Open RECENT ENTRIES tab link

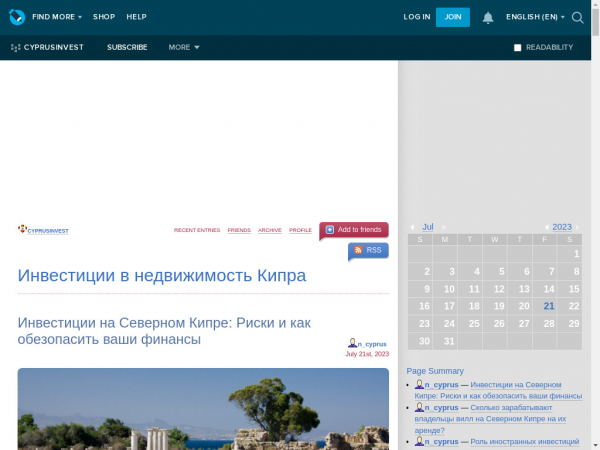[197, 230]
